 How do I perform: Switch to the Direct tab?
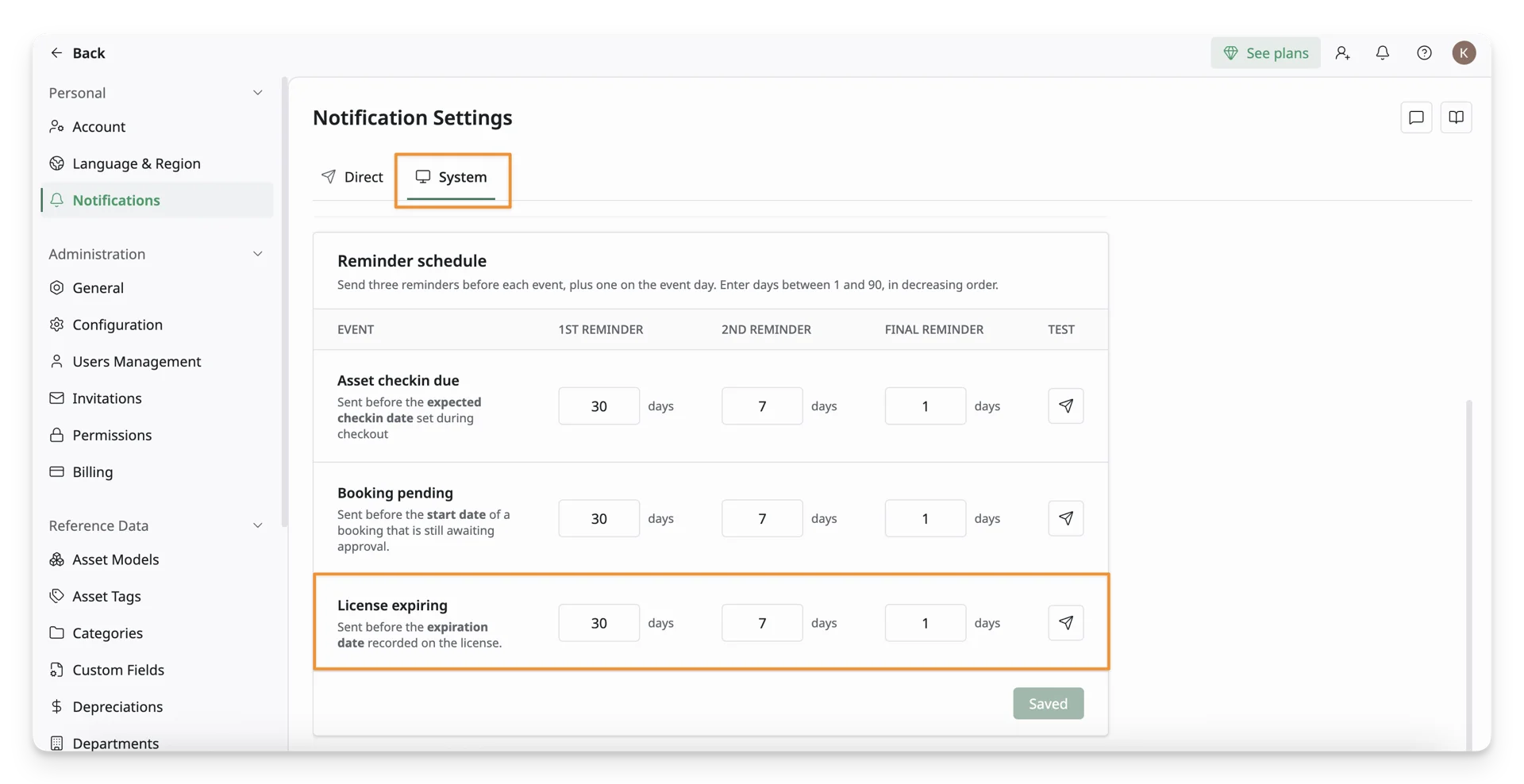coord(352,177)
